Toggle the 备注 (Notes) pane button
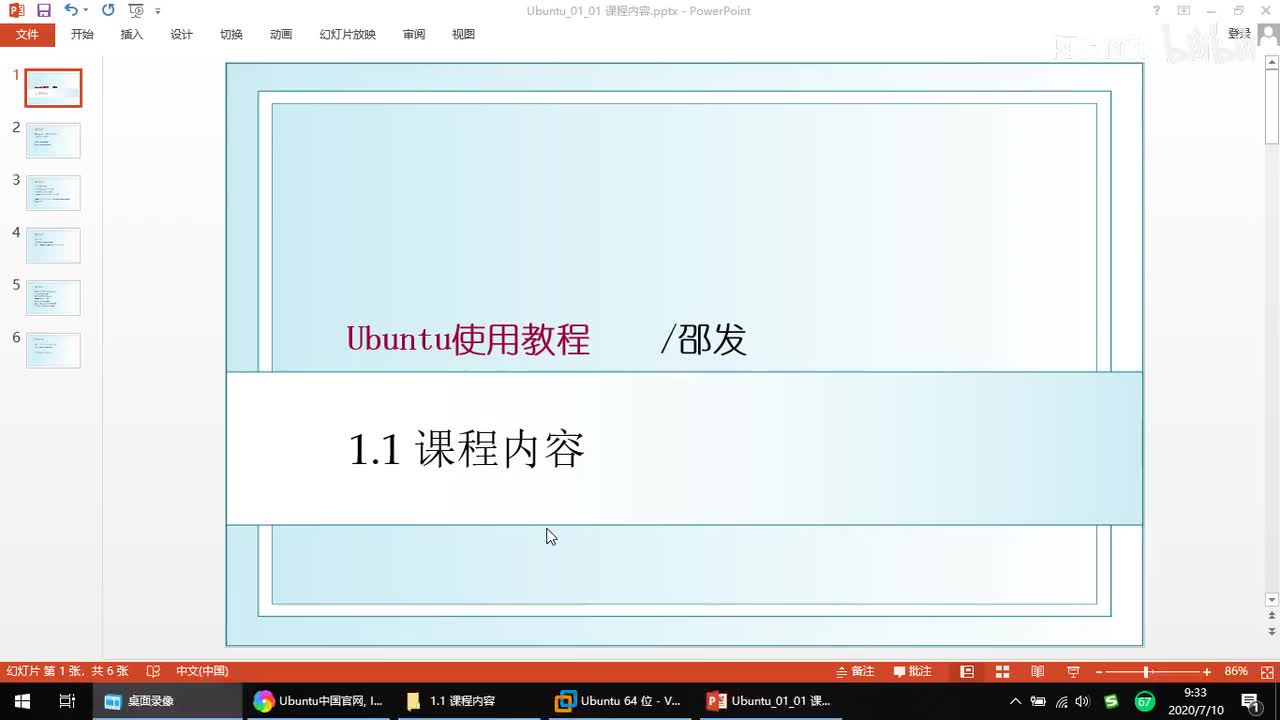1280x720 pixels. 855,671
